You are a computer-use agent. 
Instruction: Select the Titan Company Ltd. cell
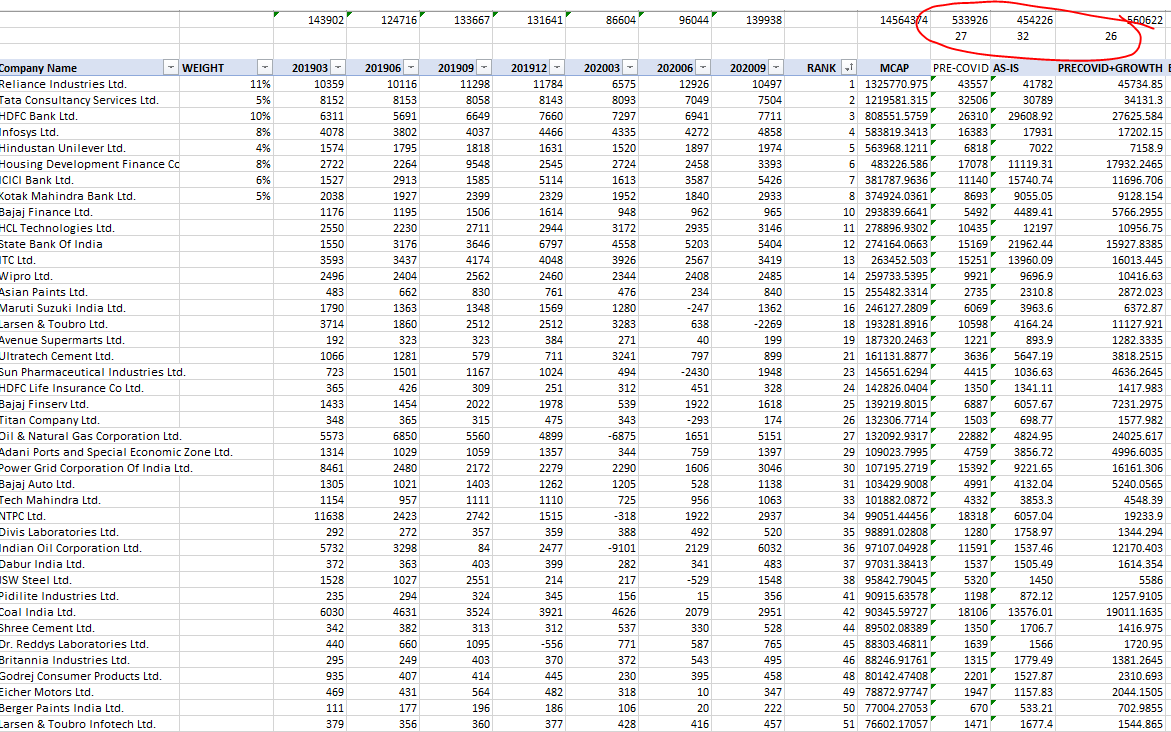pos(90,420)
